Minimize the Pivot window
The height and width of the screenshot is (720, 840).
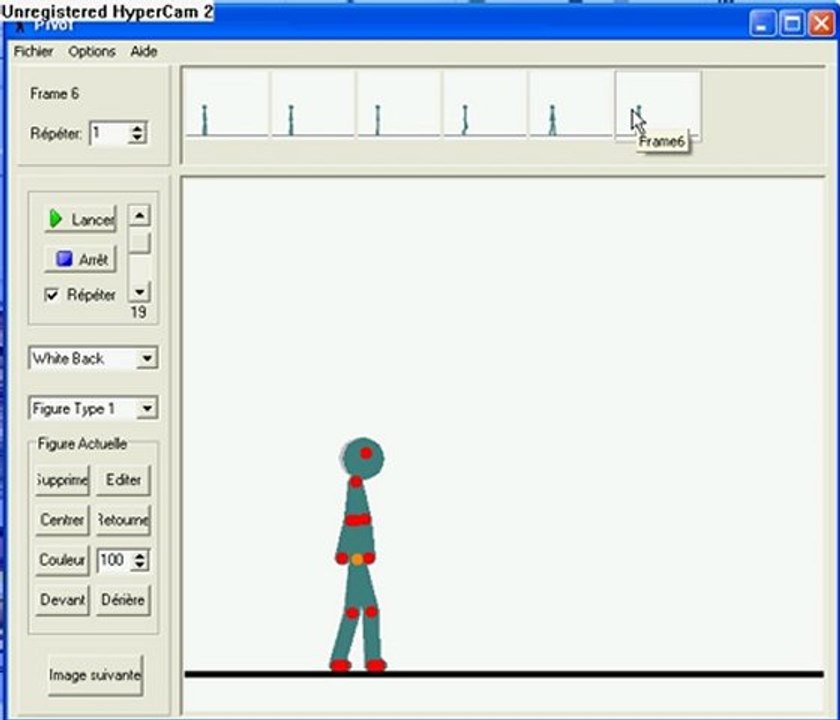click(762, 24)
